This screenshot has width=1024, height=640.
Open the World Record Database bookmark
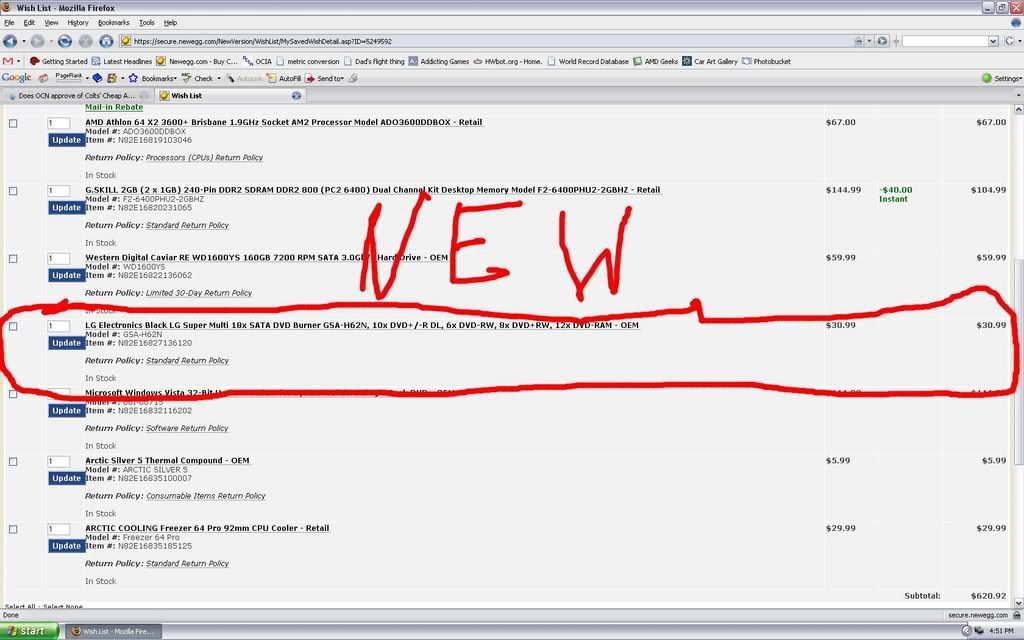[x=588, y=61]
